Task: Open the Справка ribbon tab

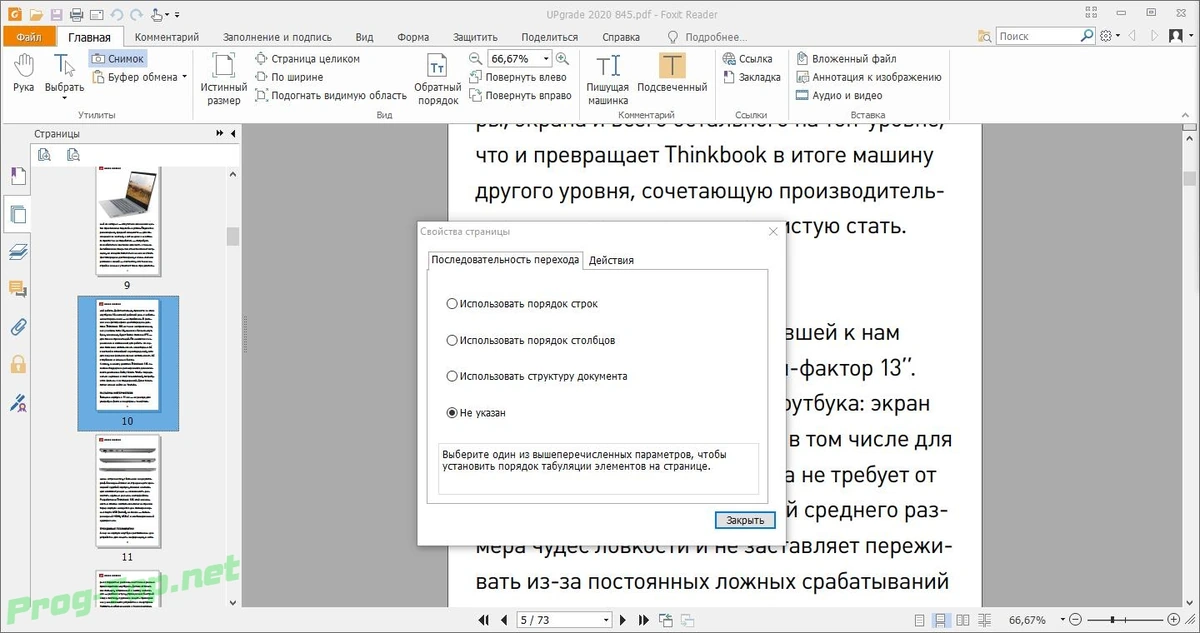Action: click(x=621, y=37)
